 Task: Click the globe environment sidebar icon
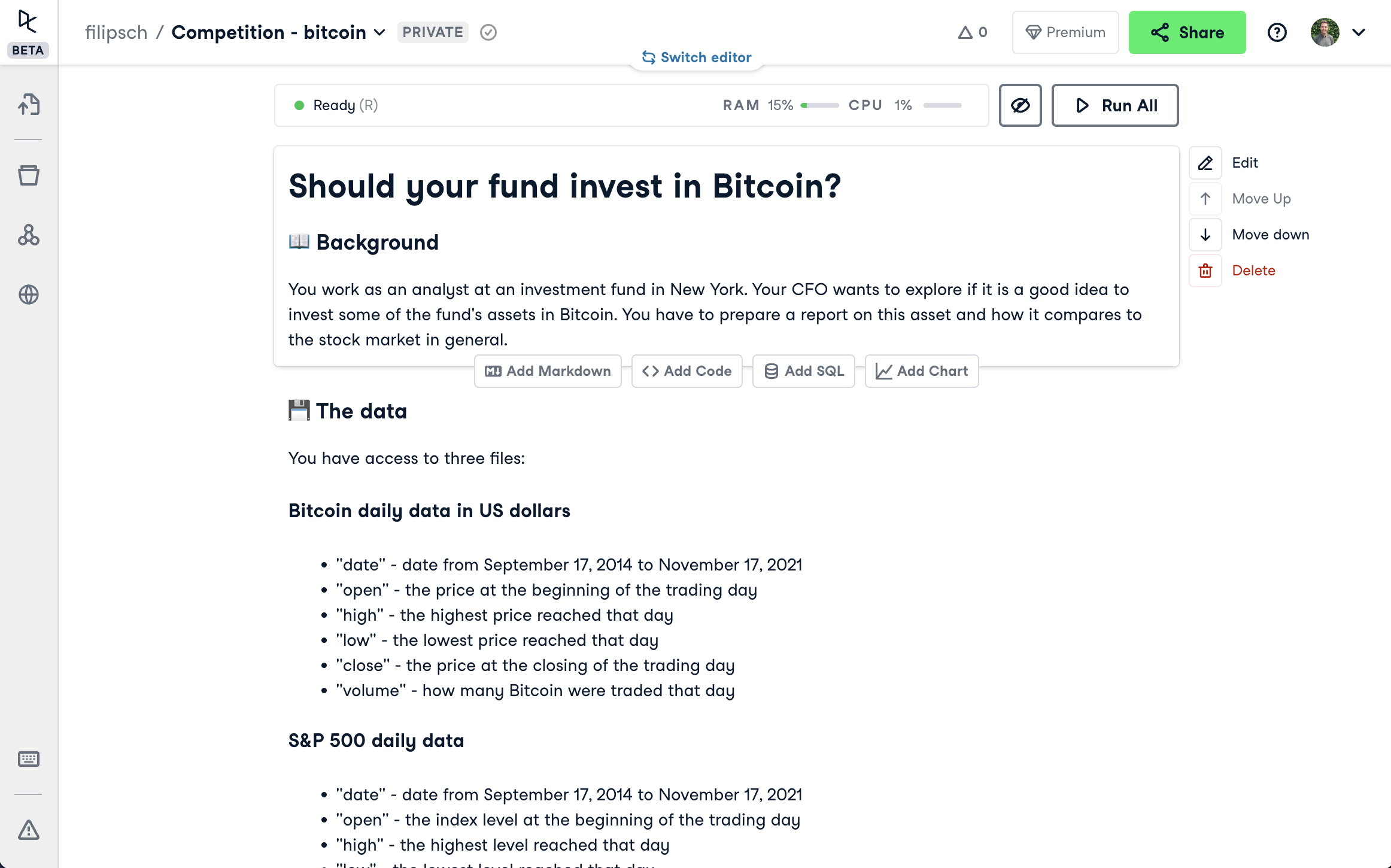[29, 295]
